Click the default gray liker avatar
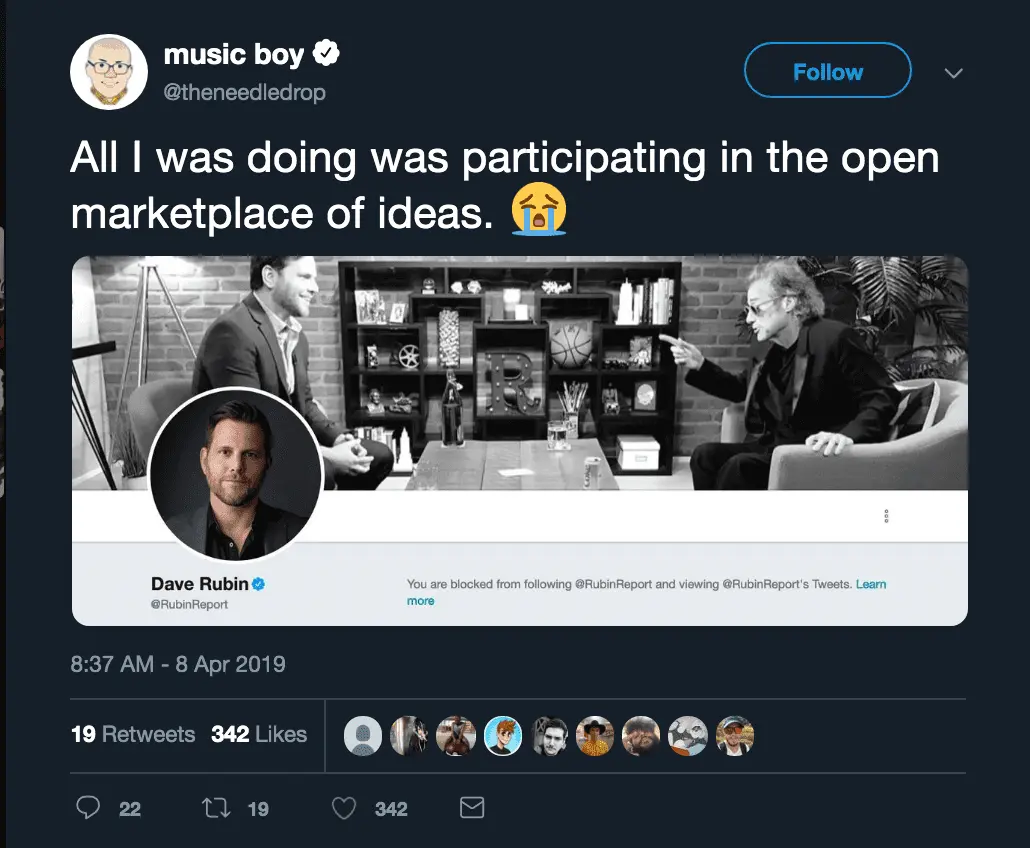Viewport: 1030px width, 848px height. tap(362, 735)
